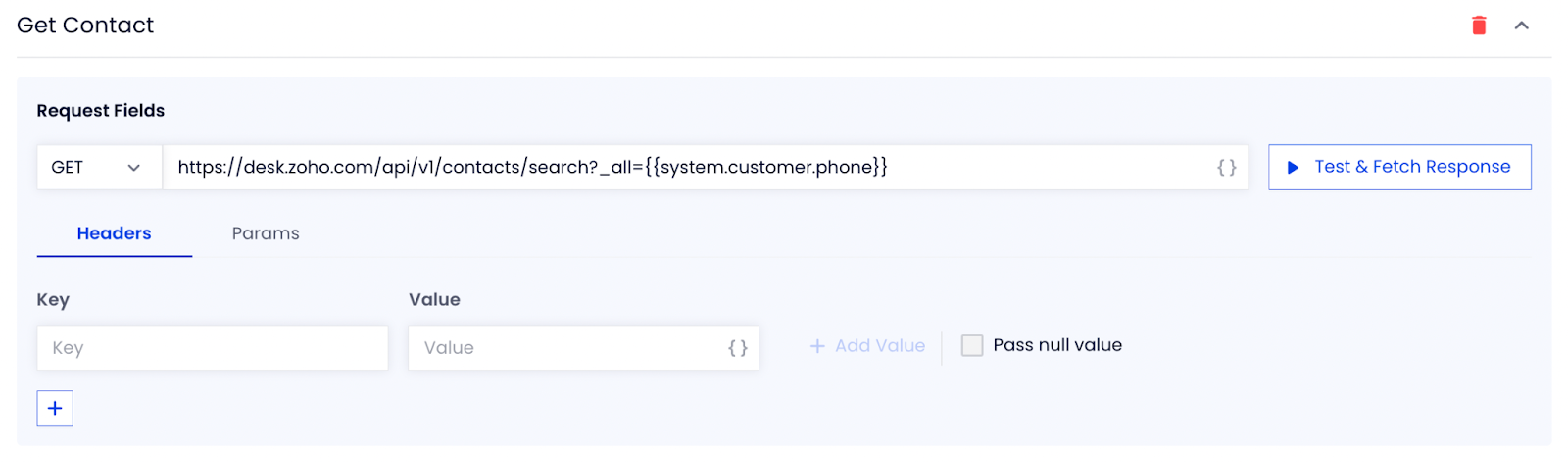1568x462 pixels.
Task: Focus the header Value input box
Action: click(583, 348)
